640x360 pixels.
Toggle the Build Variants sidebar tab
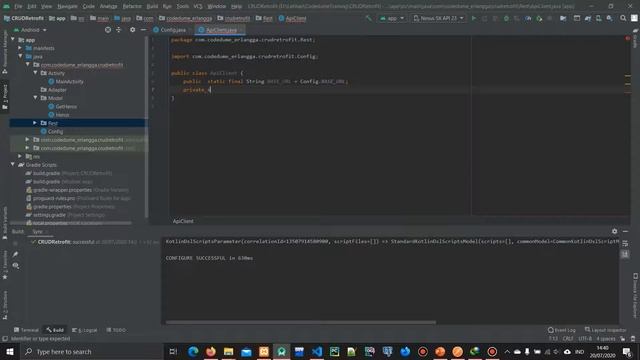coord(5,223)
